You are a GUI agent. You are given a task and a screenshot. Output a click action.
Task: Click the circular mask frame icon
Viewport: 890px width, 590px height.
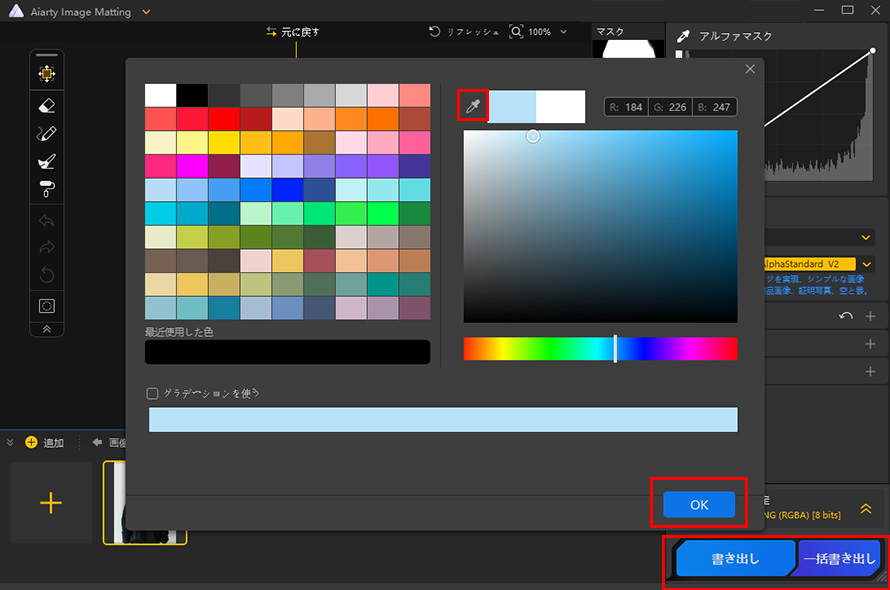click(47, 305)
